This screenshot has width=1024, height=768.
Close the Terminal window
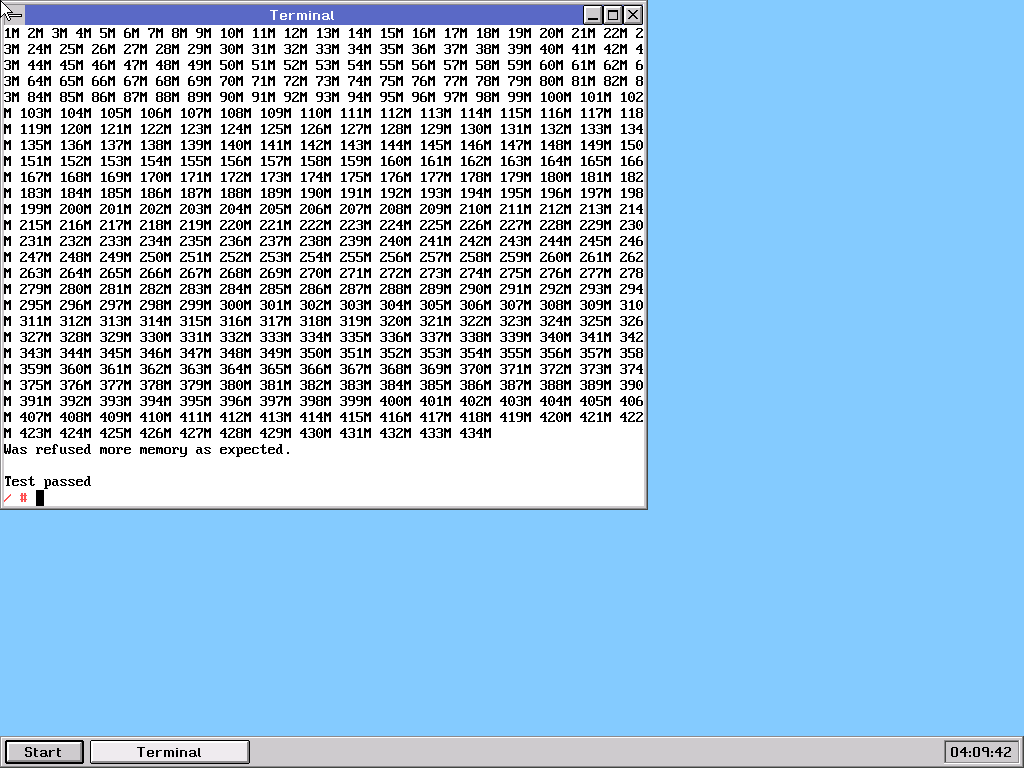pos(633,15)
